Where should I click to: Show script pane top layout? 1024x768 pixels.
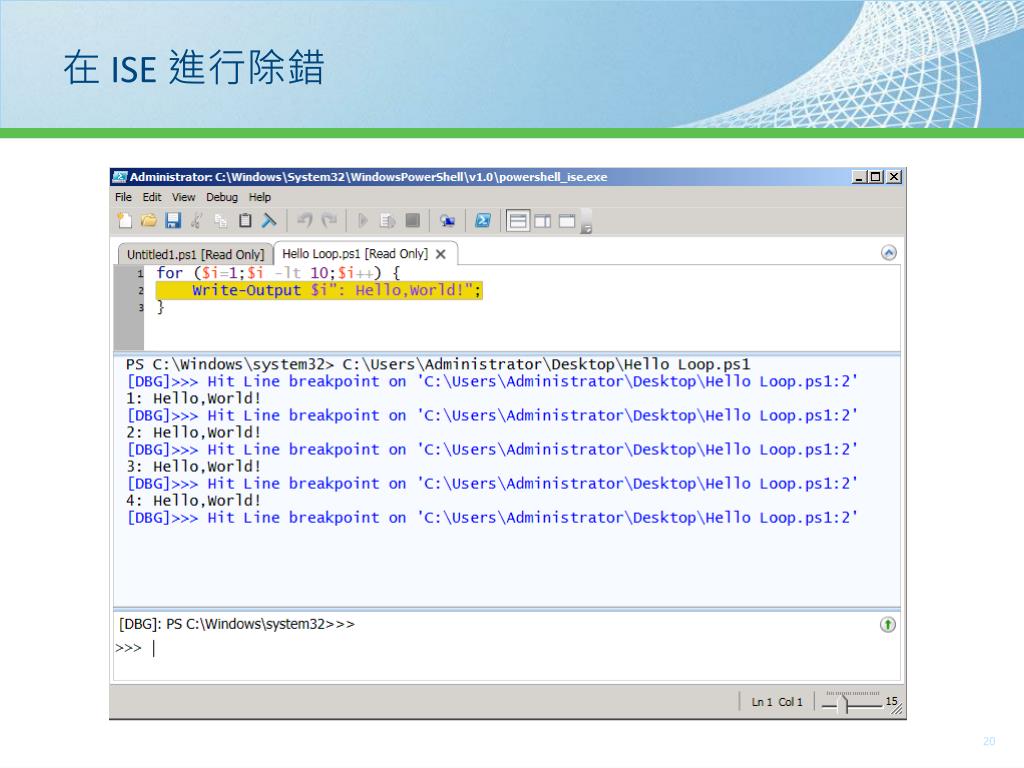pyautogui.click(x=518, y=221)
